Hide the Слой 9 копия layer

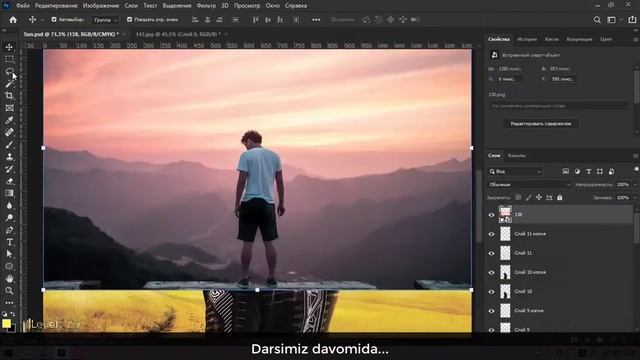(491, 311)
